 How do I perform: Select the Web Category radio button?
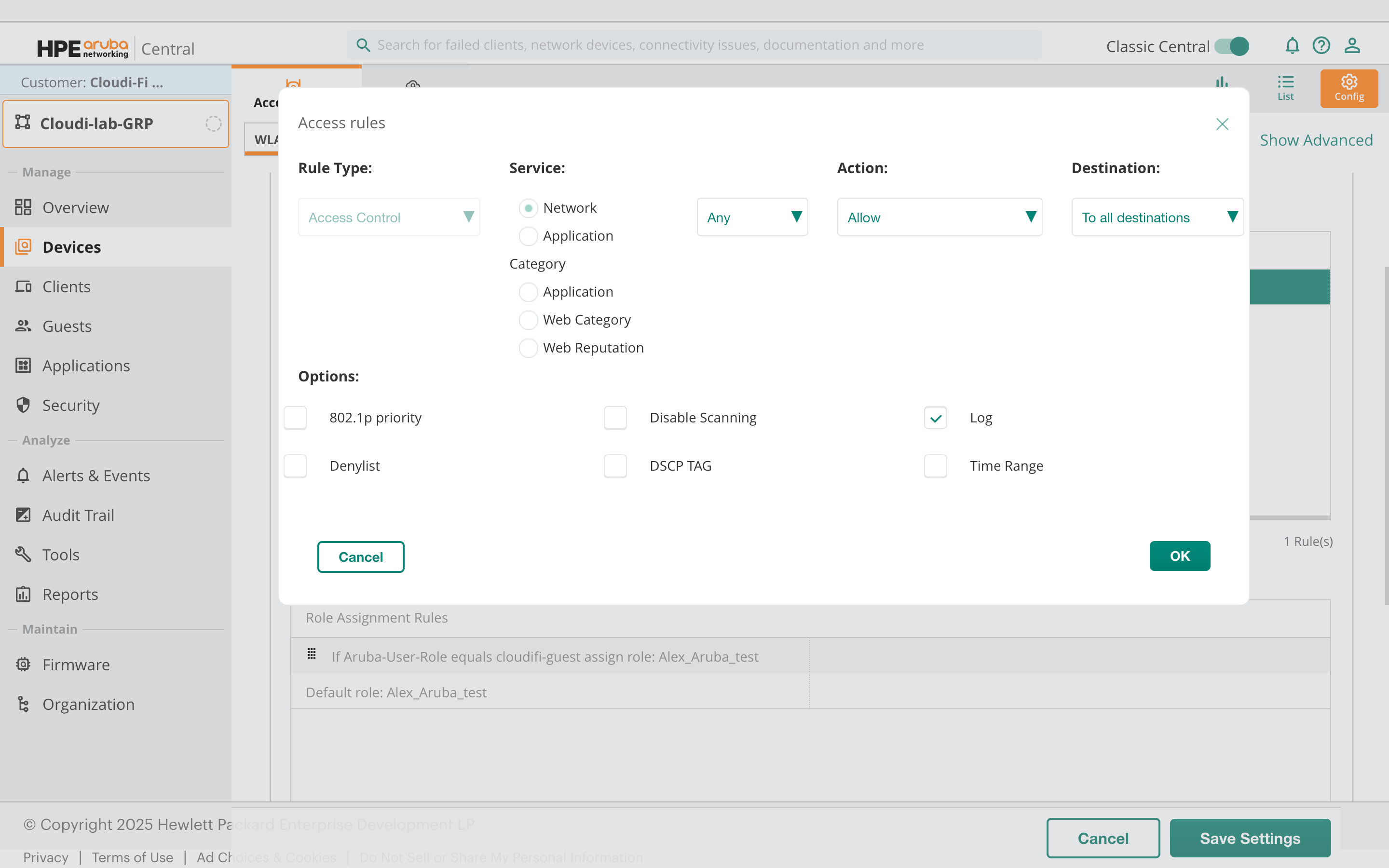pyautogui.click(x=528, y=320)
